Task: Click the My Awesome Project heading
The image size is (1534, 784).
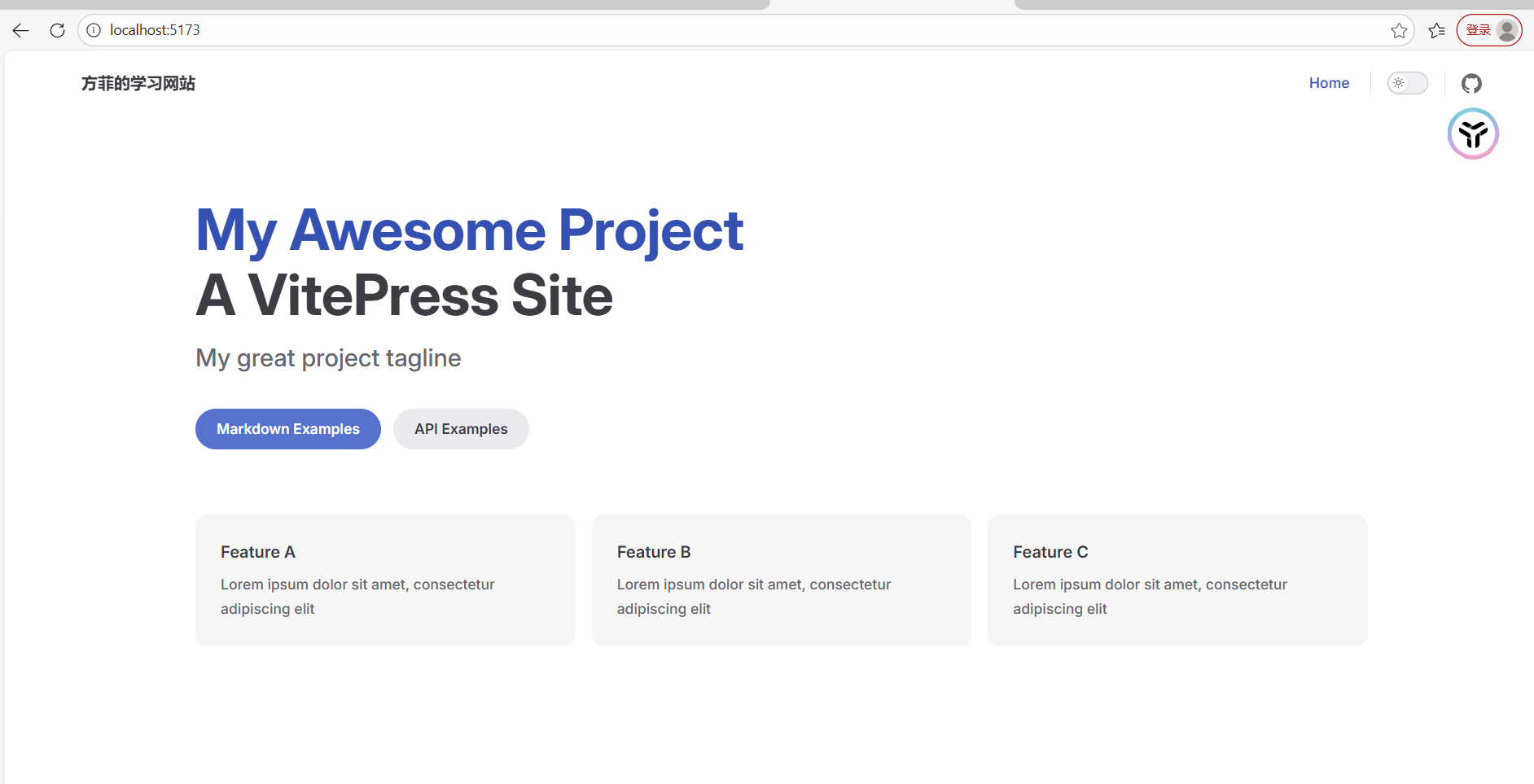Action: [469, 230]
